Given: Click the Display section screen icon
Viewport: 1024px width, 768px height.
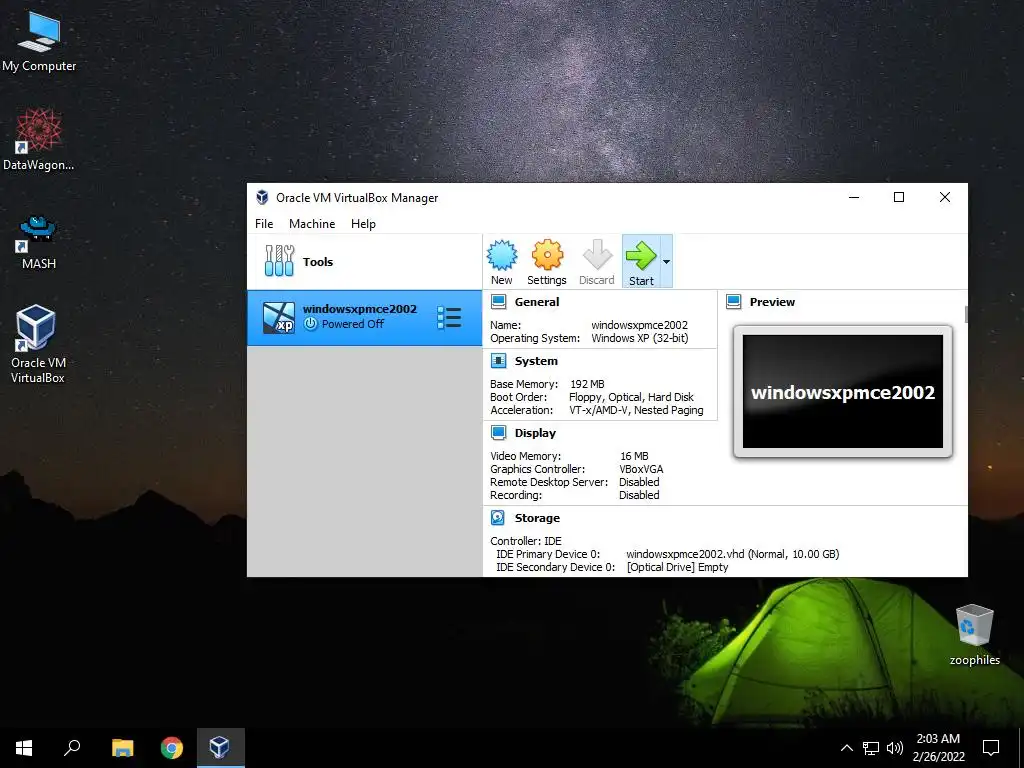Looking at the screenshot, I should tap(498, 433).
